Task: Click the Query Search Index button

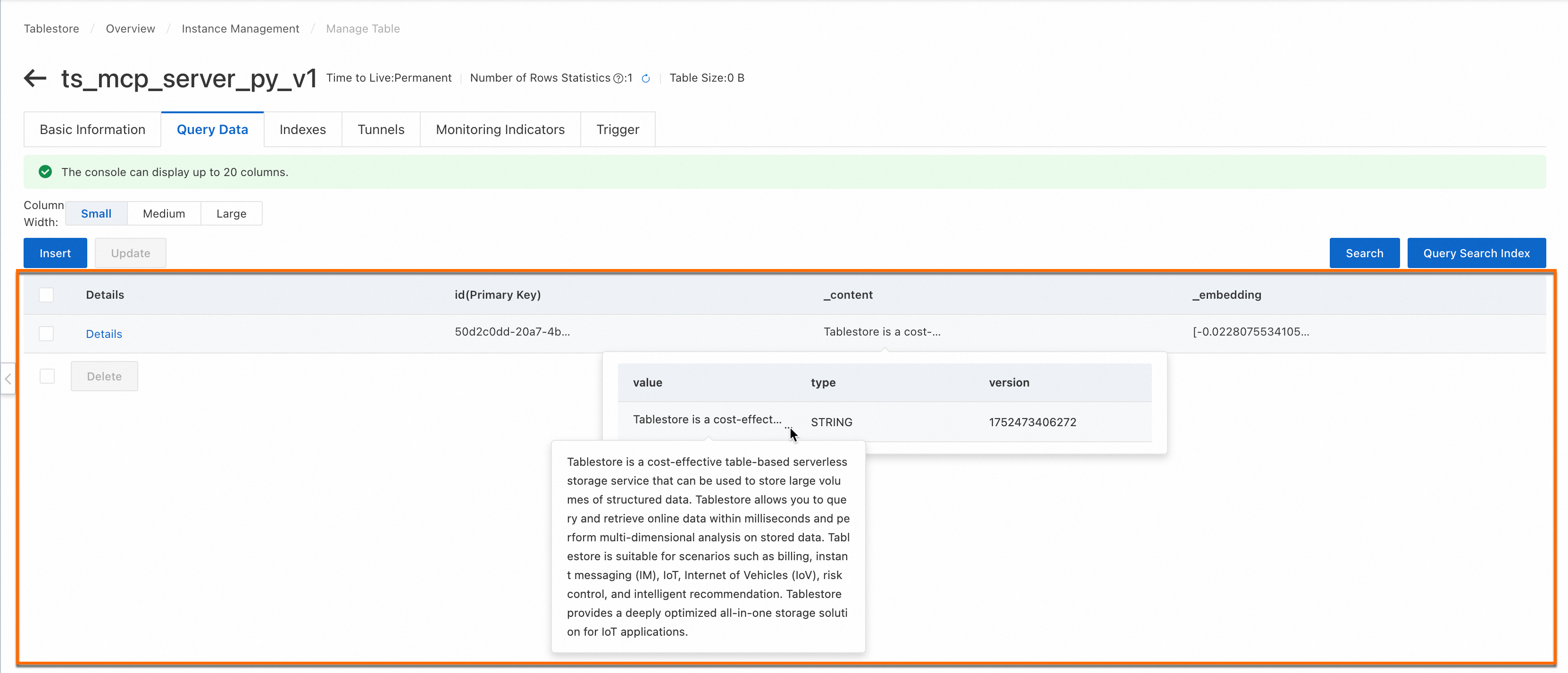Action: [1476, 253]
